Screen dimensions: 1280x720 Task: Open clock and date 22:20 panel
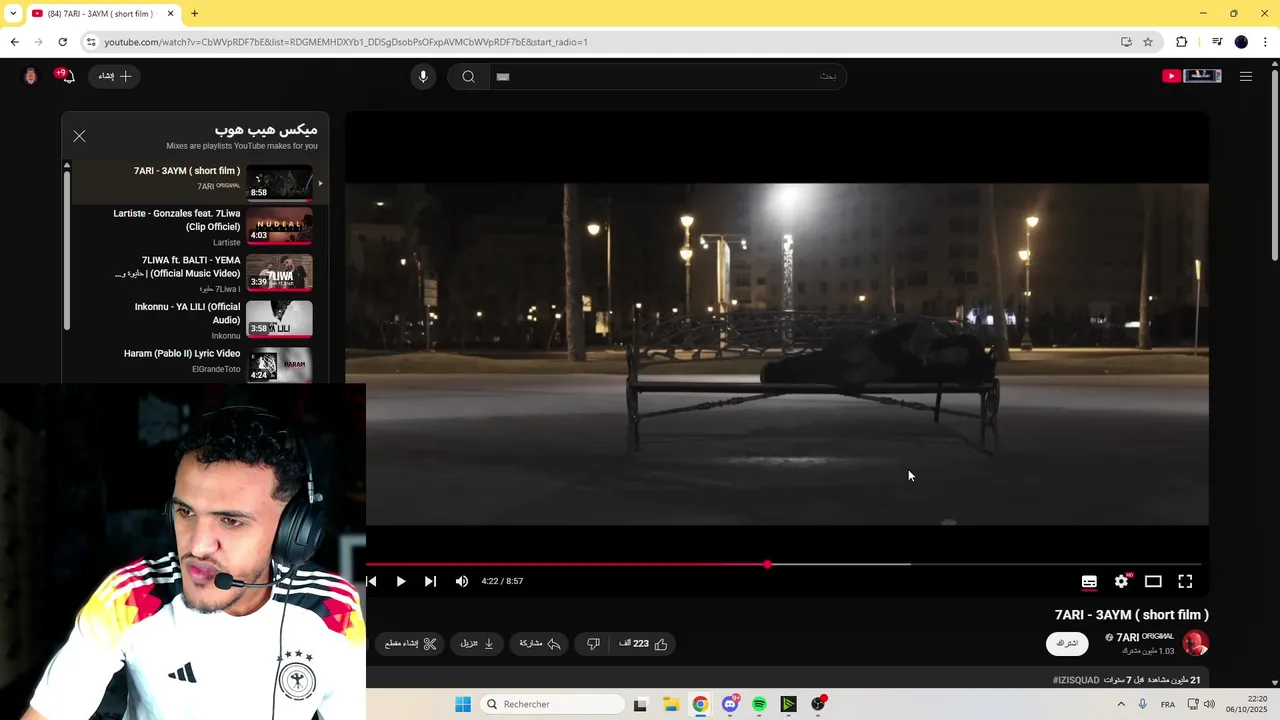pyautogui.click(x=1247, y=704)
